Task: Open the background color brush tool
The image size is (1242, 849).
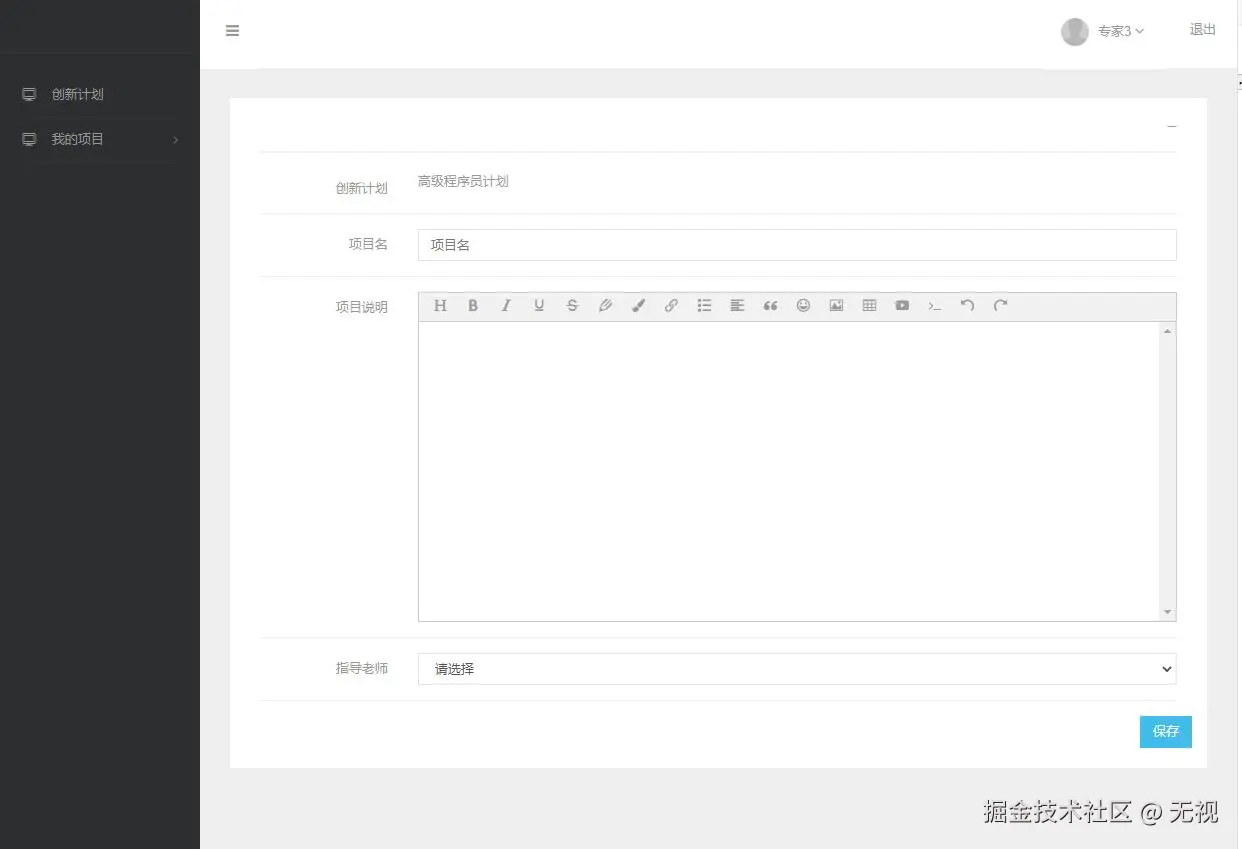Action: coord(638,306)
